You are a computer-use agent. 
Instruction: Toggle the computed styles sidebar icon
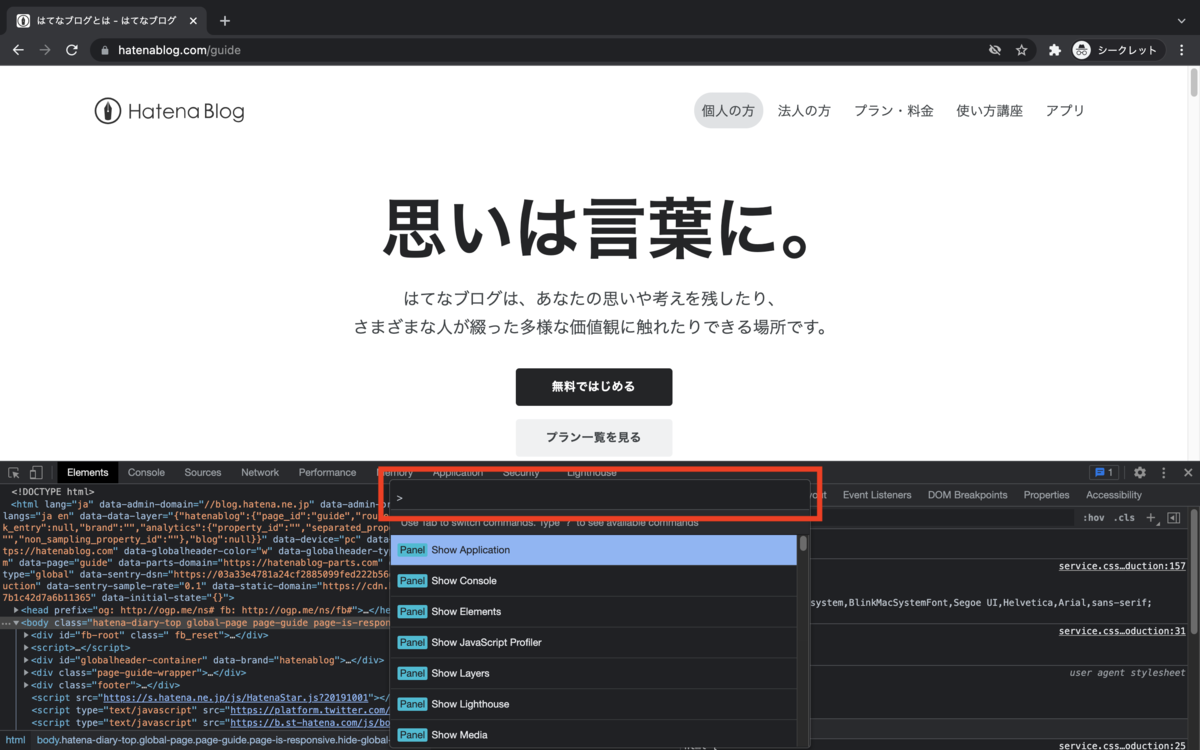(x=1173, y=517)
